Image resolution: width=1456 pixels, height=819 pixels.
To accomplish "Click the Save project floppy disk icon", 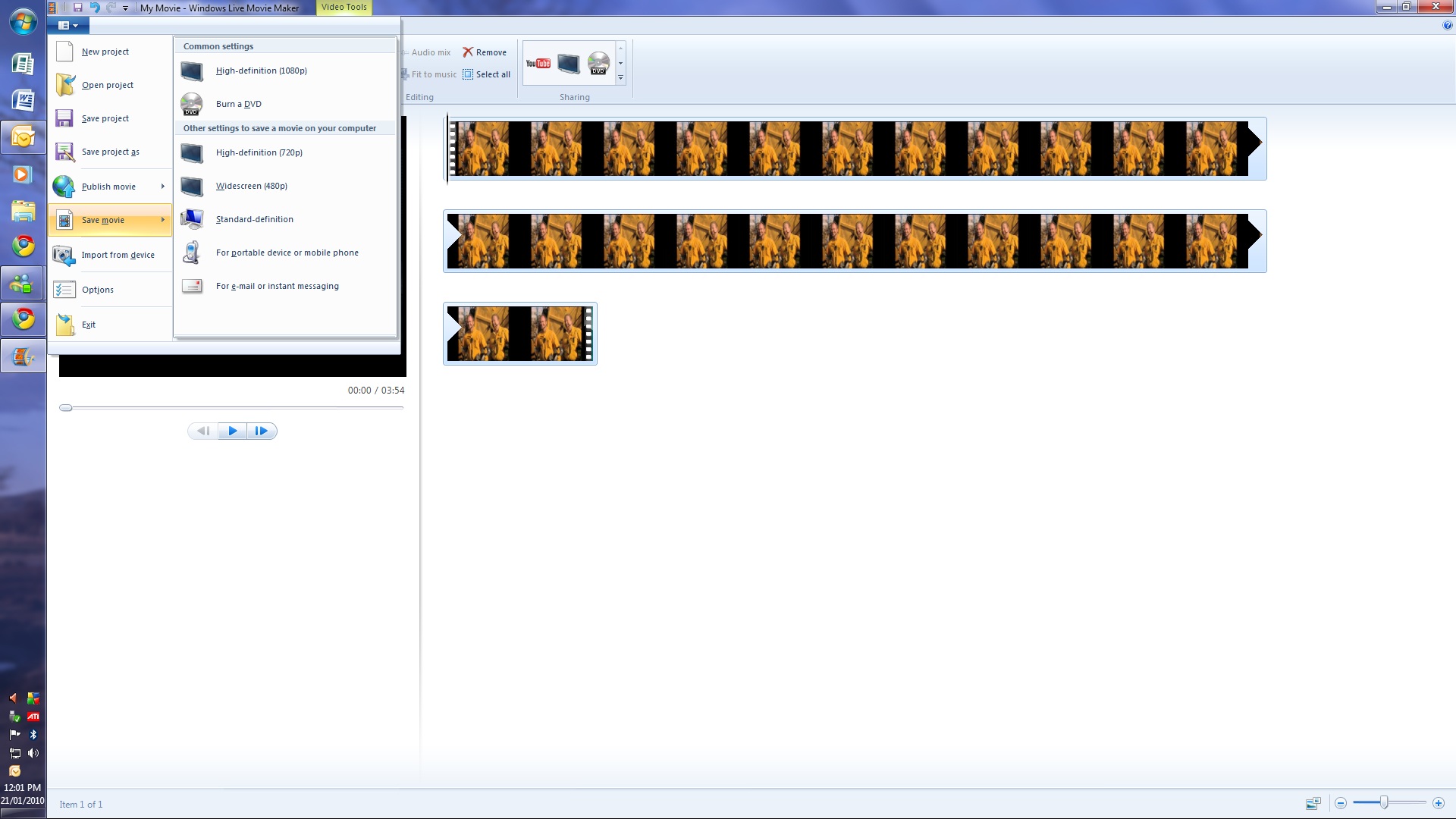I will pyautogui.click(x=64, y=118).
